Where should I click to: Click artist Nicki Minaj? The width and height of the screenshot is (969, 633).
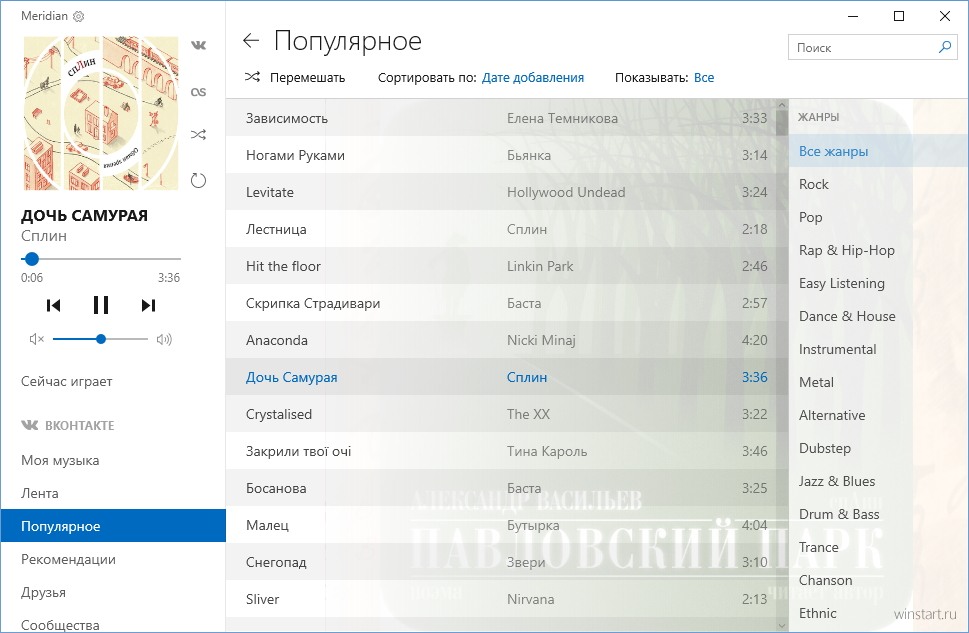click(541, 341)
